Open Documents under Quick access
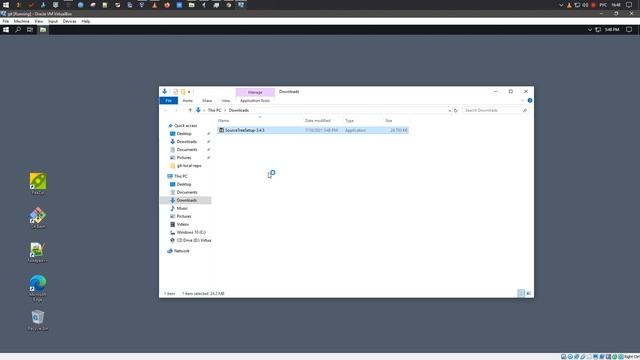 click(187, 149)
